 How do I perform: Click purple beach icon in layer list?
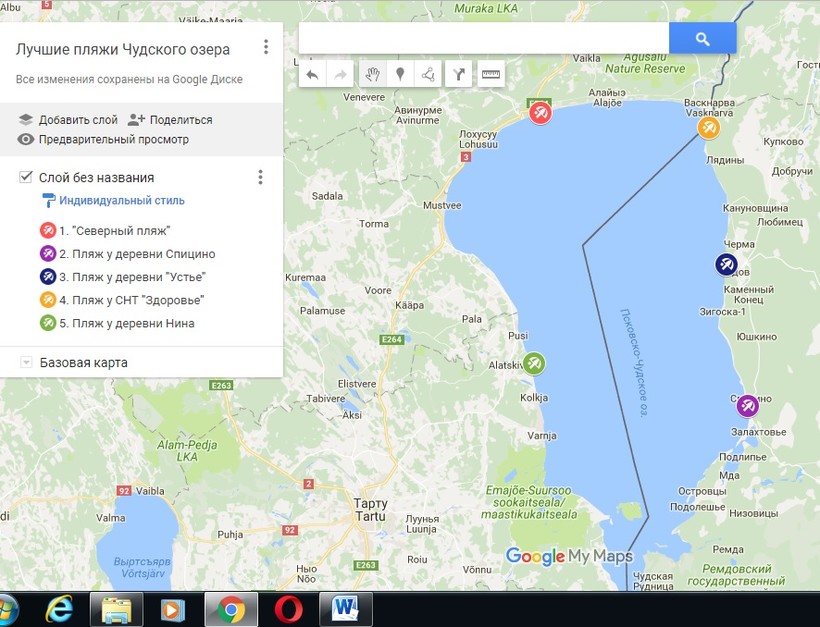tap(48, 254)
